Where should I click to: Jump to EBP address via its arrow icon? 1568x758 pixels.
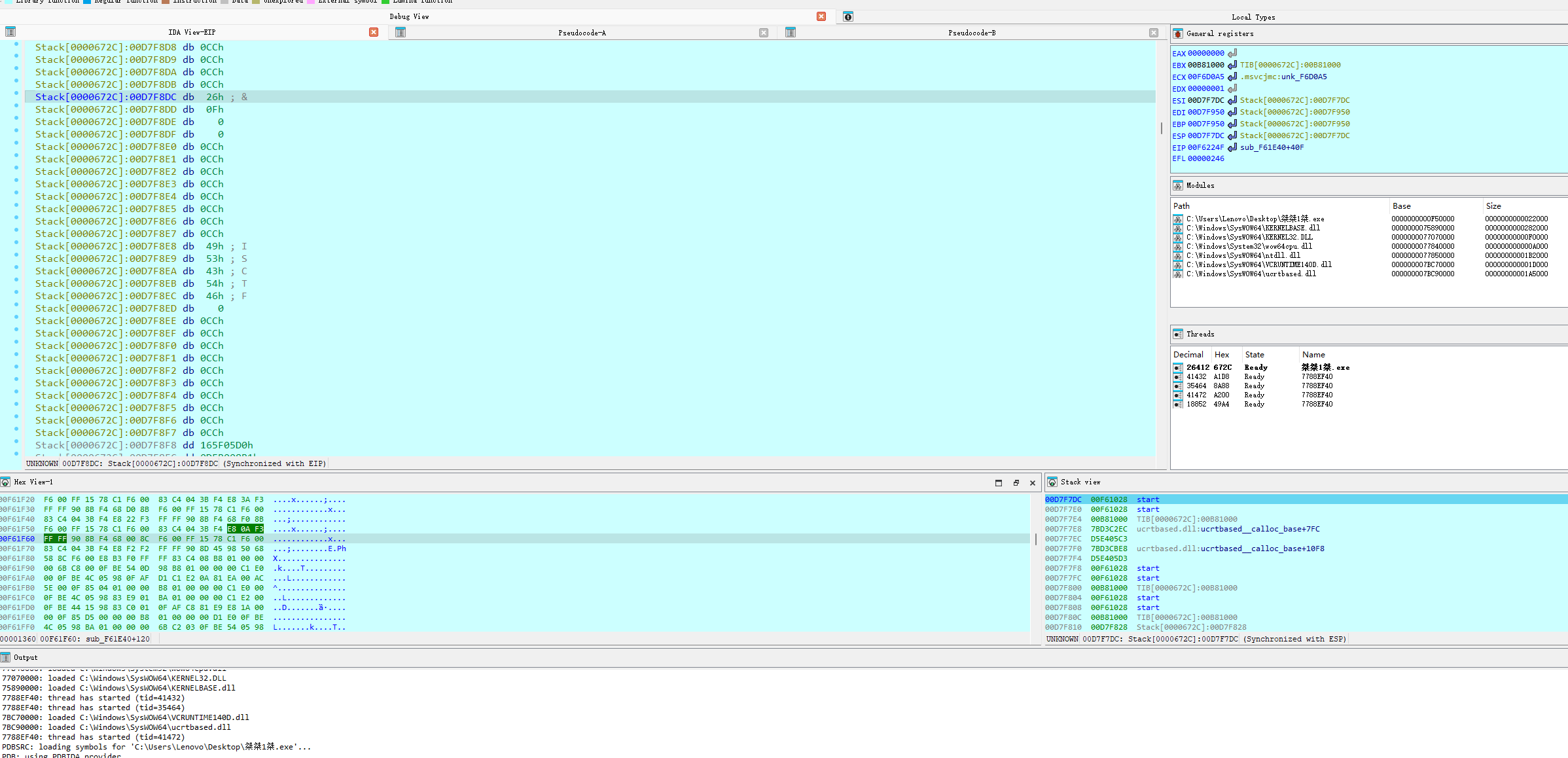tap(1232, 124)
